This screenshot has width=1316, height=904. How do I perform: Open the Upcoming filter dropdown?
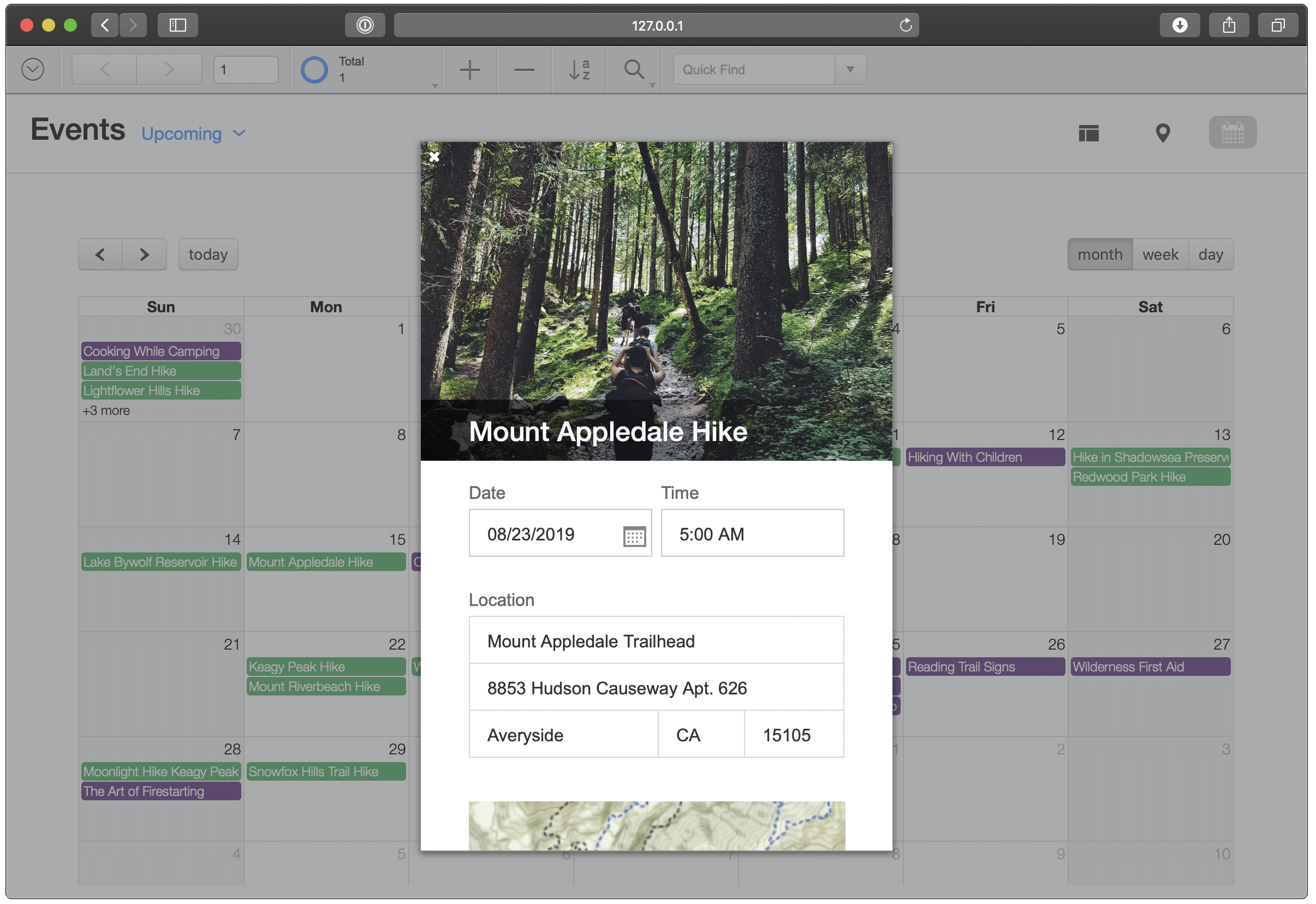[x=193, y=133]
